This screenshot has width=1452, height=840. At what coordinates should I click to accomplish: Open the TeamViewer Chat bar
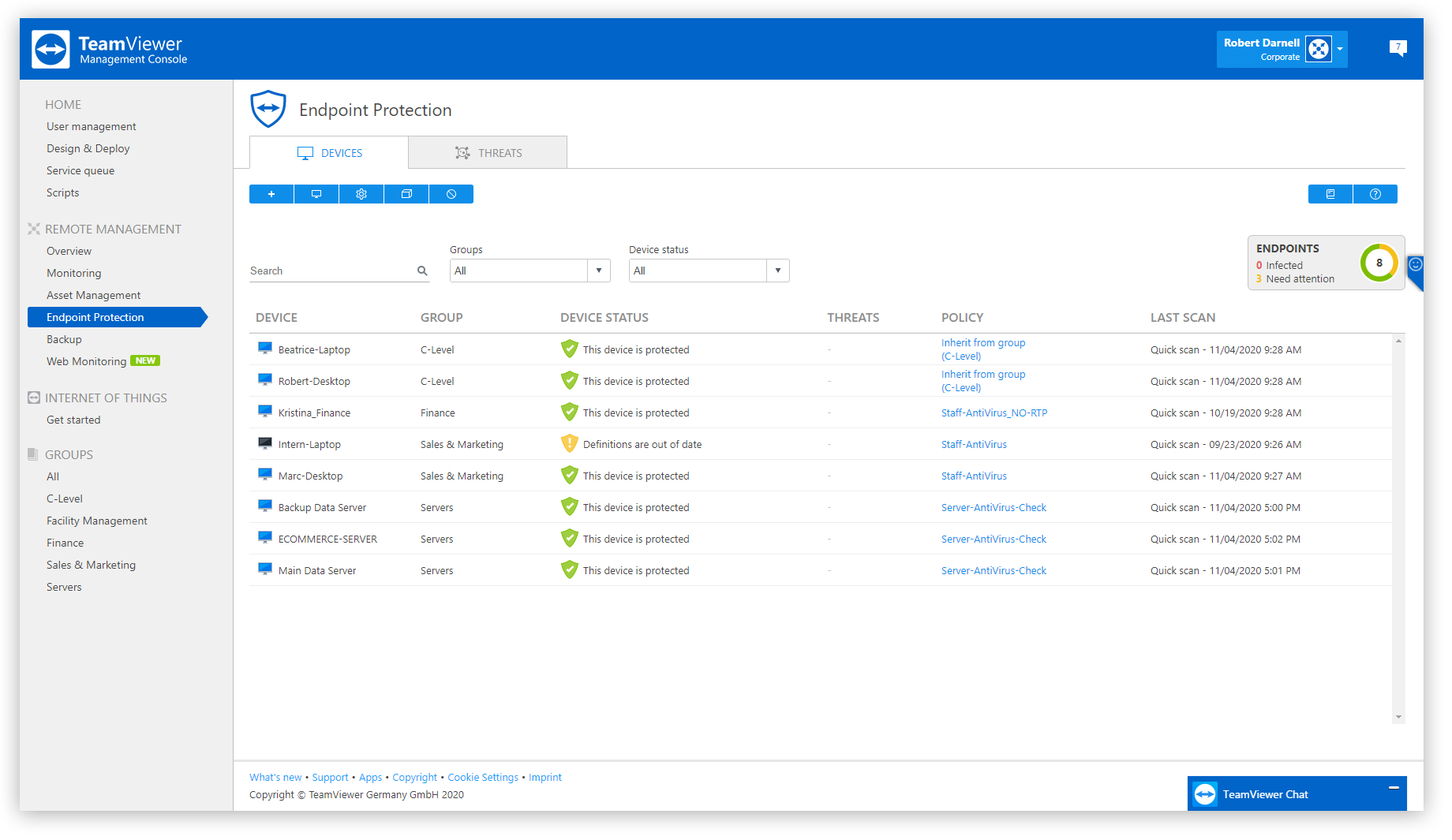click(1297, 793)
